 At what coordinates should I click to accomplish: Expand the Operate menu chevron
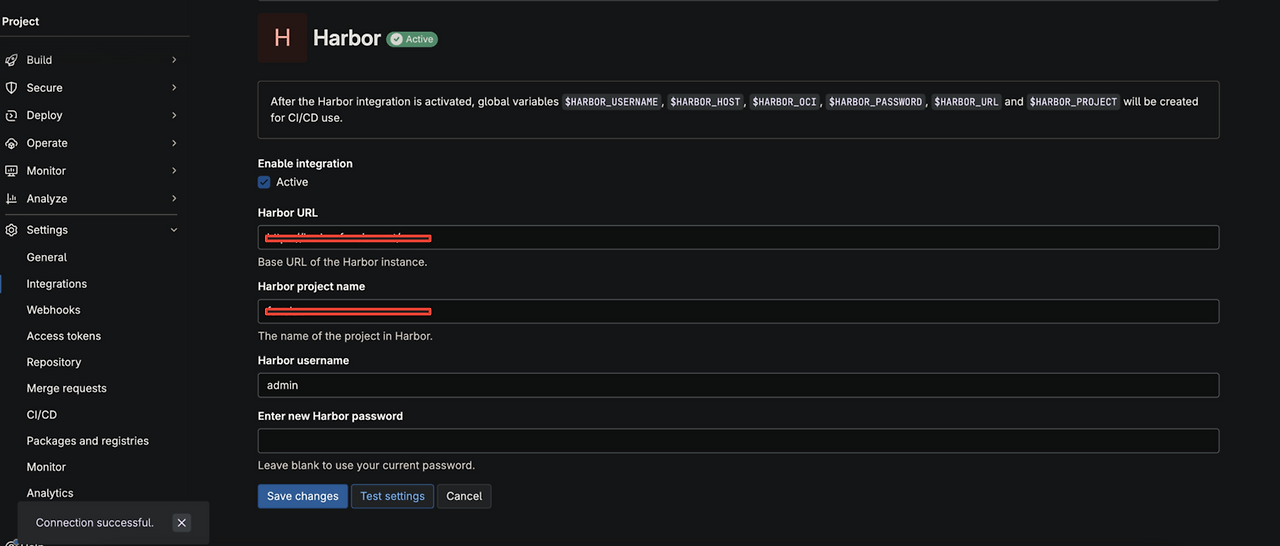click(174, 143)
